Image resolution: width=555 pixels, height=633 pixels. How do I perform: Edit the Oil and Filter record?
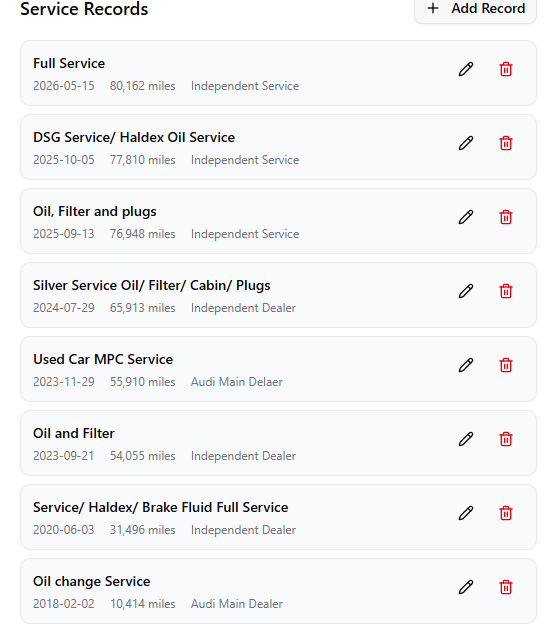[x=466, y=439]
